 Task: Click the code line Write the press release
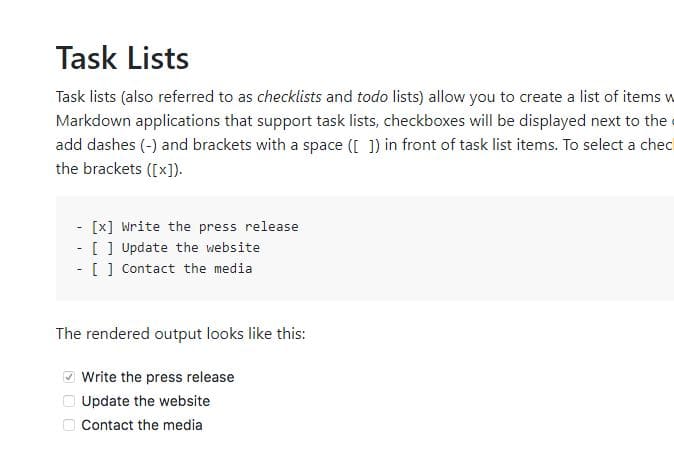pos(187,227)
